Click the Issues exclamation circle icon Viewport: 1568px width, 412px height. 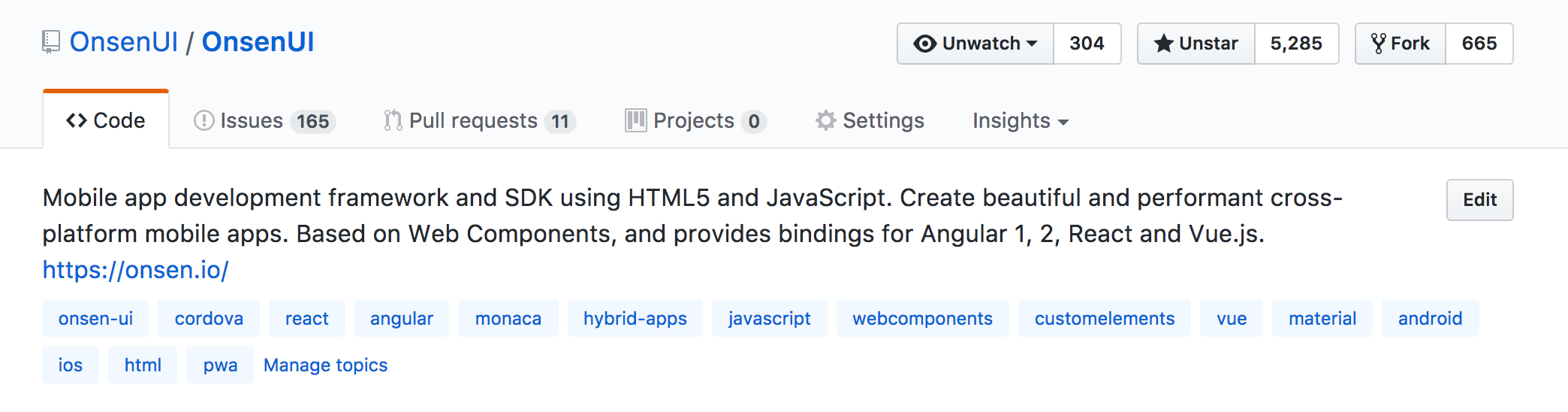point(204,120)
